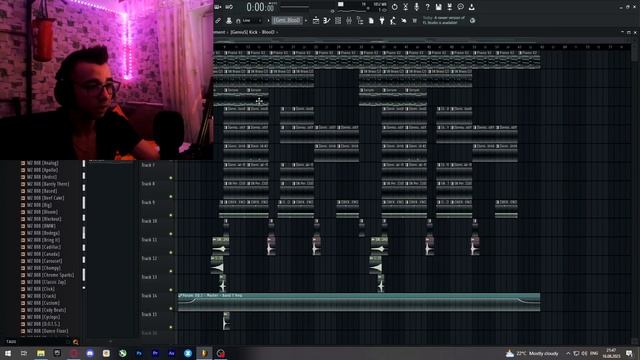The width and height of the screenshot is (640, 360).
Task: Open the Discord icon in the Windows taskbar
Action: click(x=90, y=353)
